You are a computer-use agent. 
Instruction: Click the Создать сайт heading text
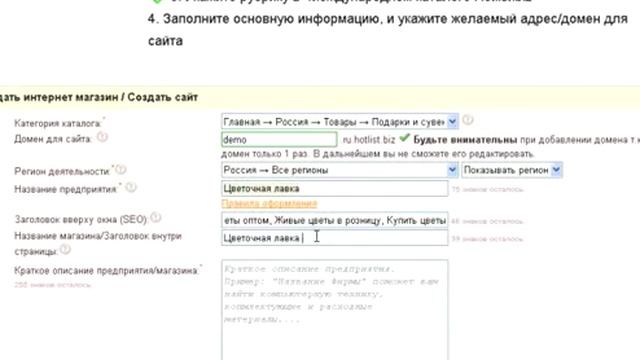(x=162, y=98)
